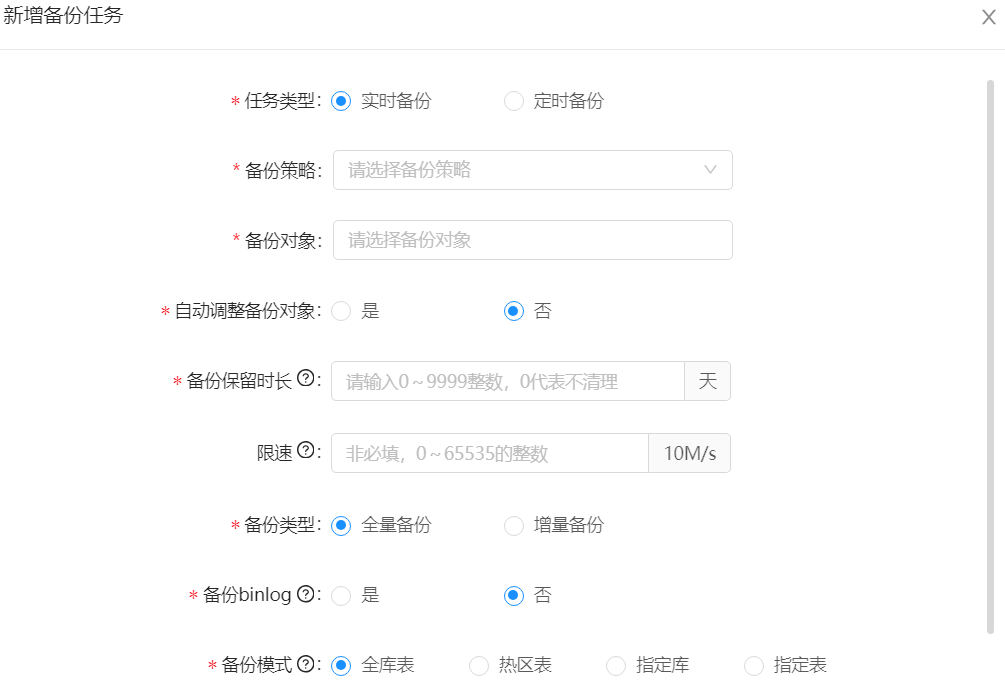Click the 备份策略 dropdown arrow
Viewport: 1005px width, 695px height.
(711, 170)
